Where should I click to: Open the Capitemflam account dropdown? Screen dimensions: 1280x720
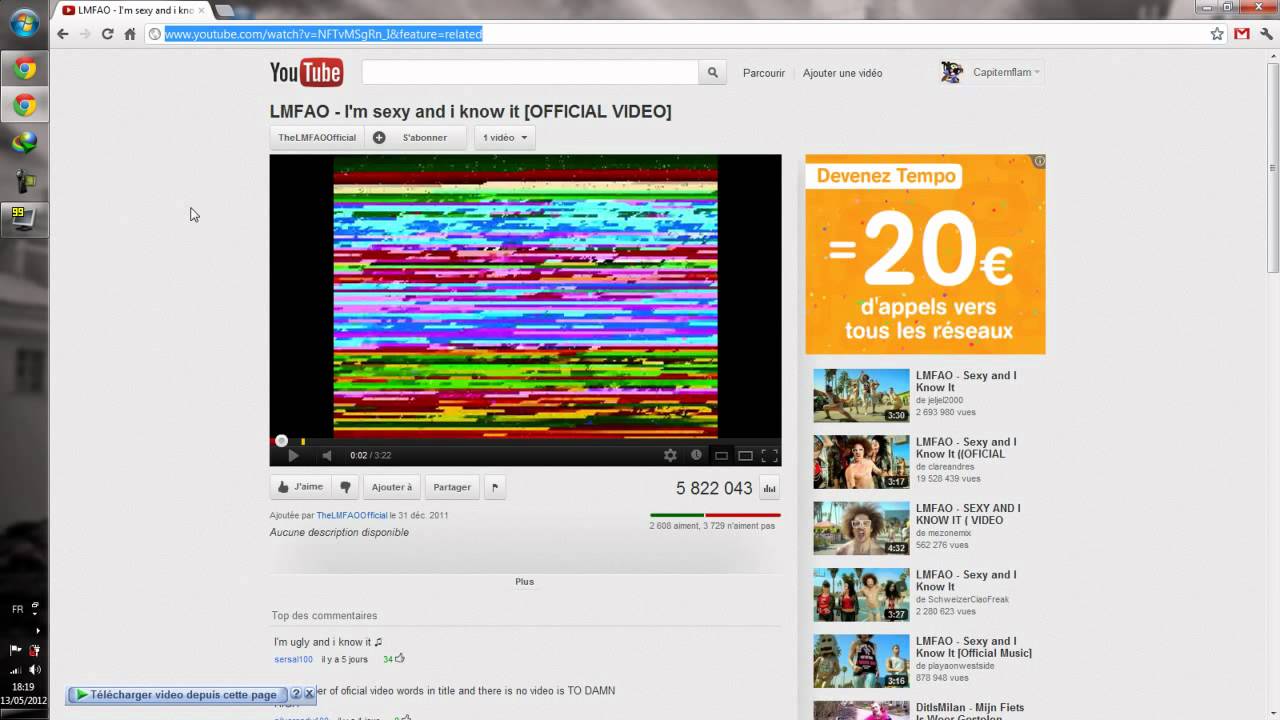(x=1007, y=72)
